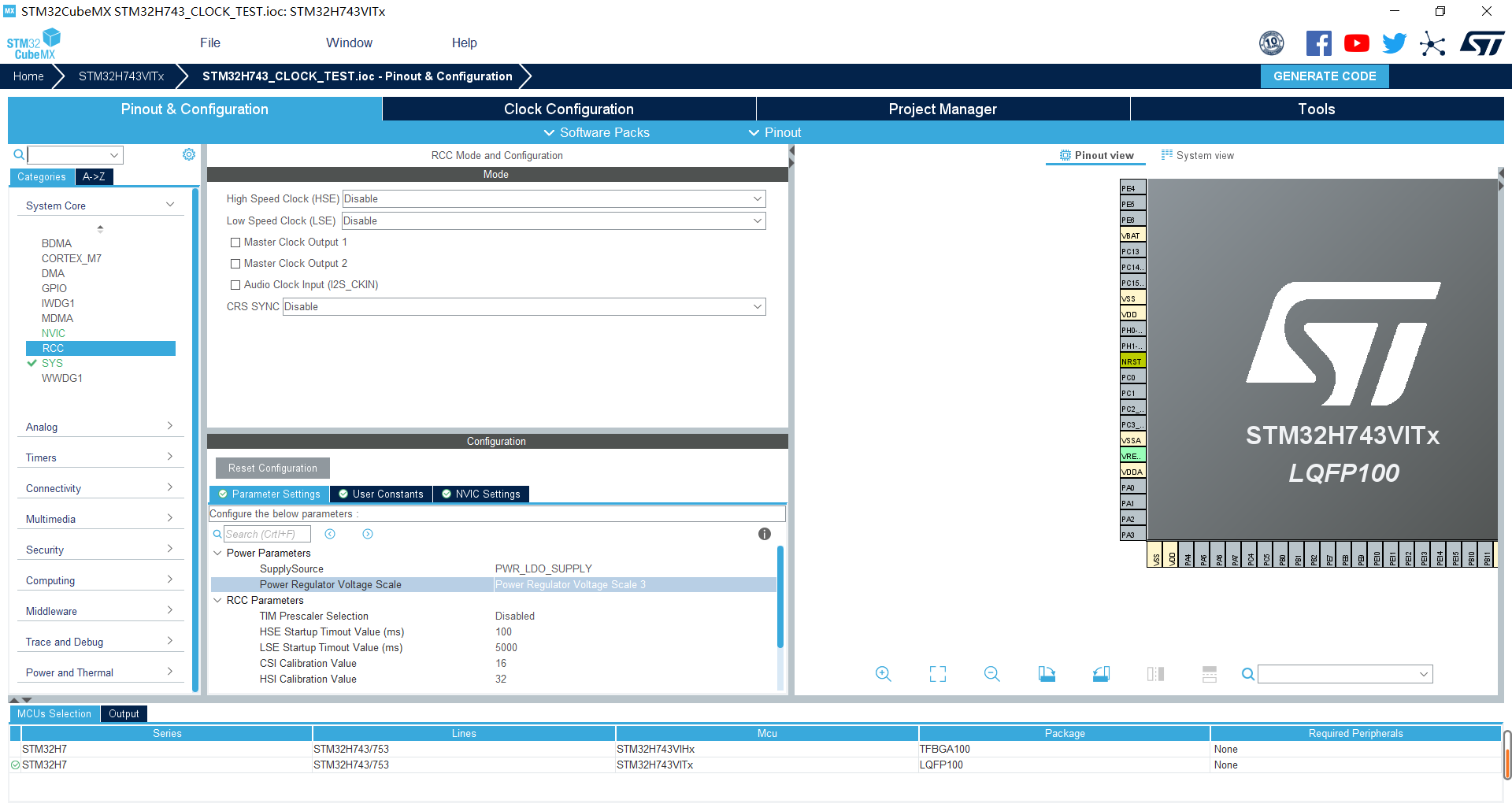Click the STM32CubeMX logo
The image size is (1512, 811).
pyautogui.click(x=34, y=44)
